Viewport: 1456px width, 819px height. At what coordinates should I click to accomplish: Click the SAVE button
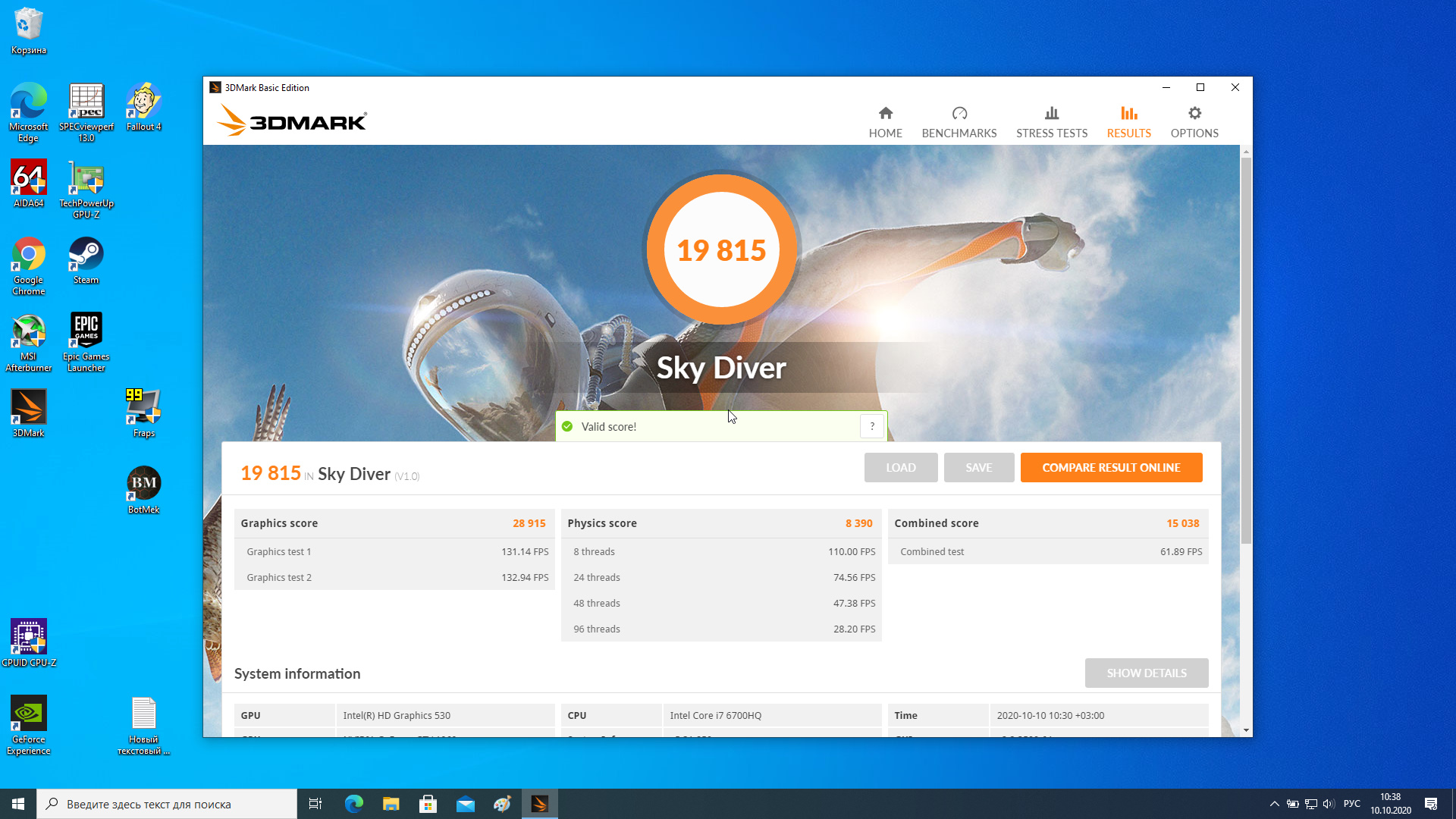point(978,467)
